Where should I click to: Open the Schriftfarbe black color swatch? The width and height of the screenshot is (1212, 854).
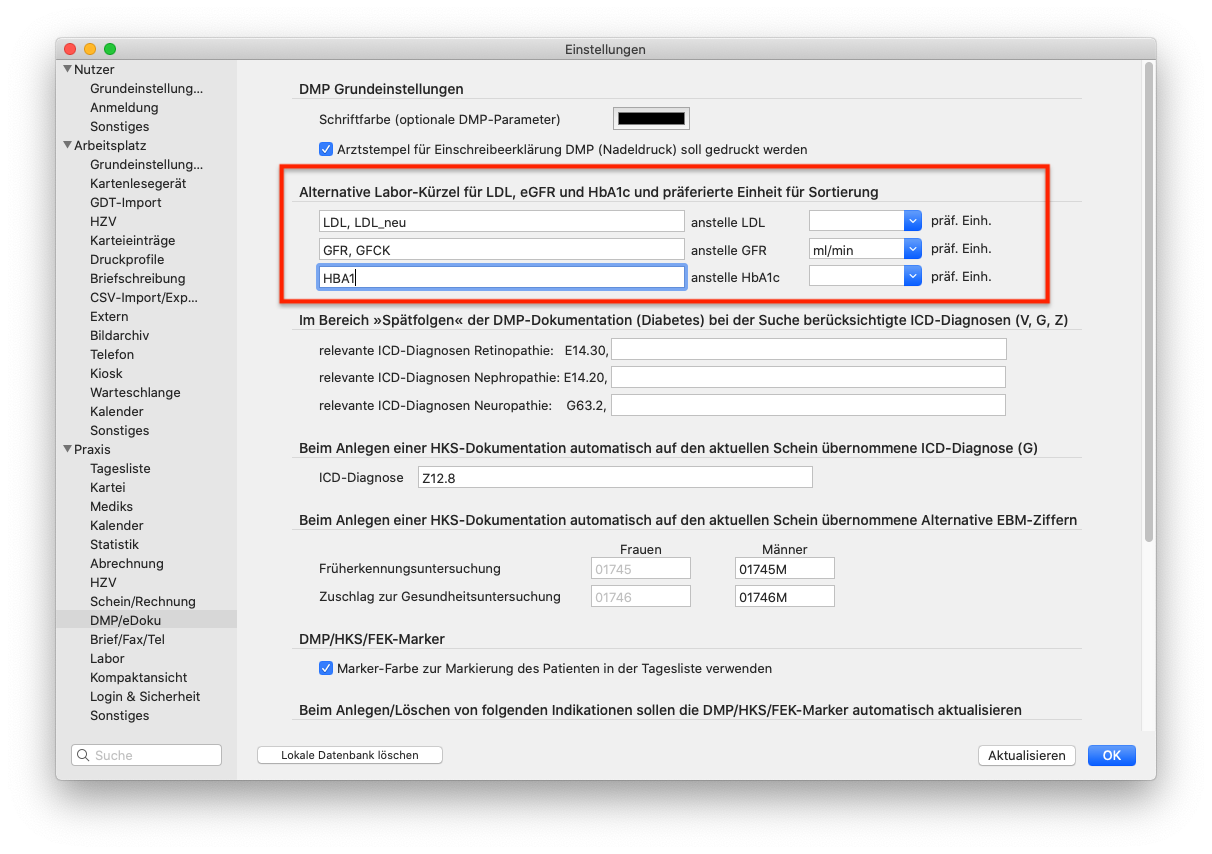click(651, 119)
